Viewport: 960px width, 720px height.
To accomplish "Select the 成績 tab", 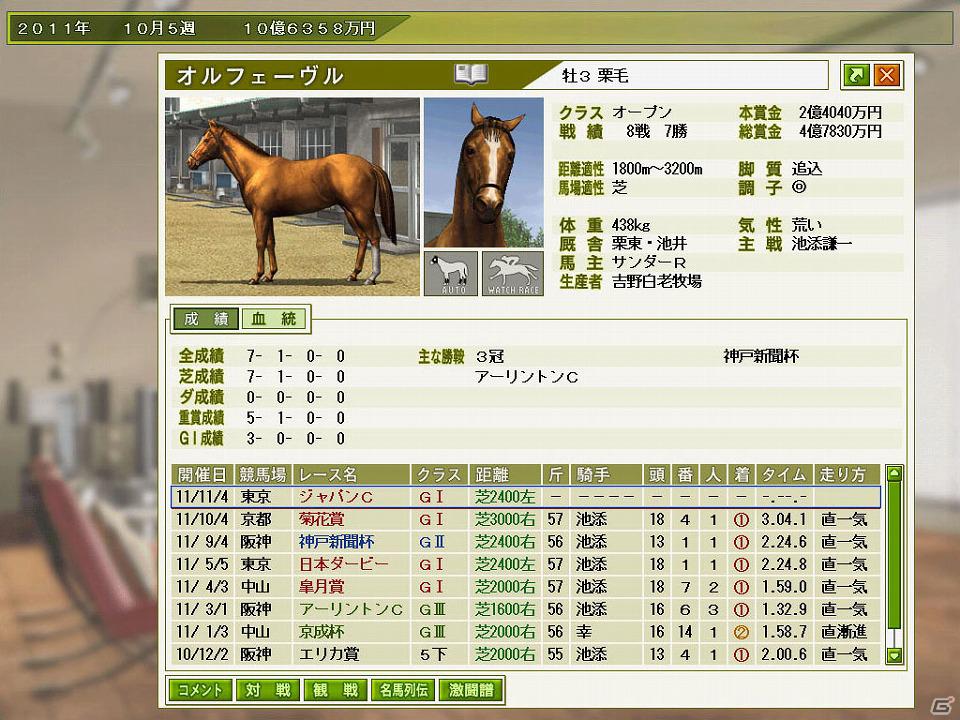I will [x=206, y=319].
